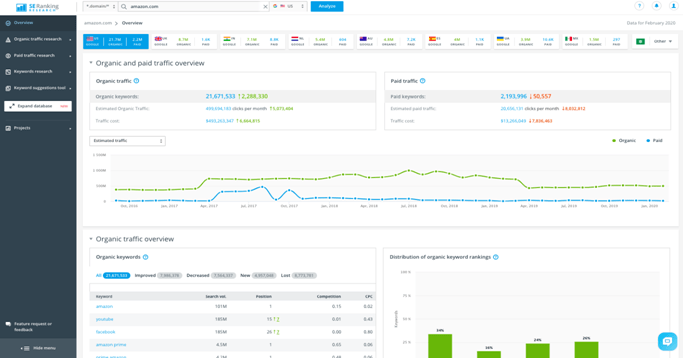
Task: Click the Hide menu control
Action: tap(38, 348)
